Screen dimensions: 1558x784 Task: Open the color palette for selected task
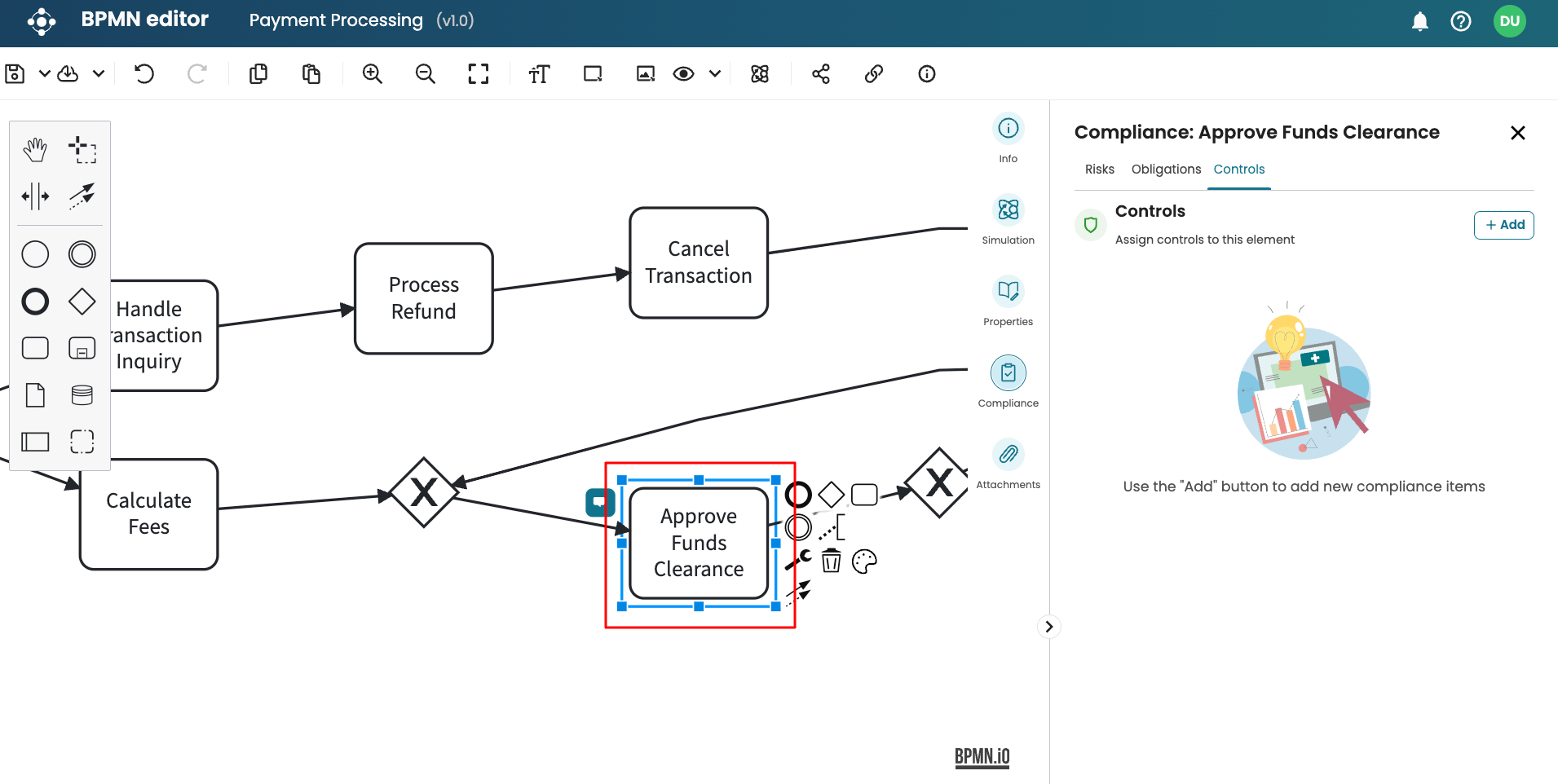coord(864,561)
